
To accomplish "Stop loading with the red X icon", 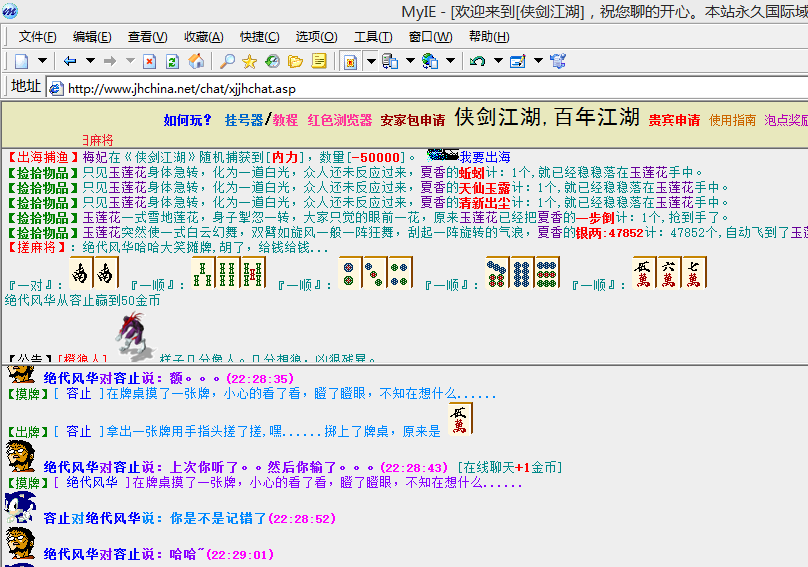I will 149,61.
